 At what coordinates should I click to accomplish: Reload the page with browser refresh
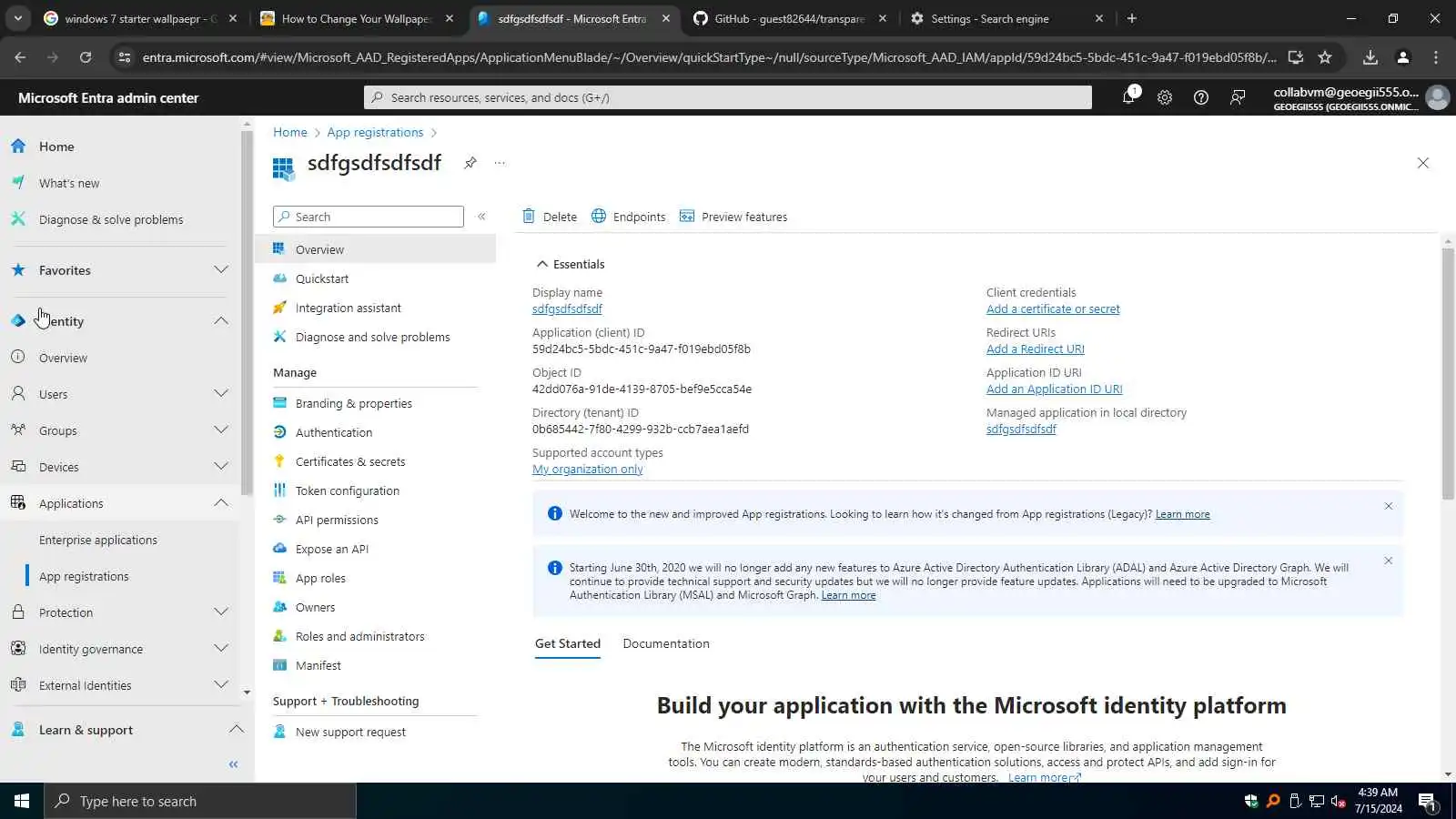pos(86,57)
